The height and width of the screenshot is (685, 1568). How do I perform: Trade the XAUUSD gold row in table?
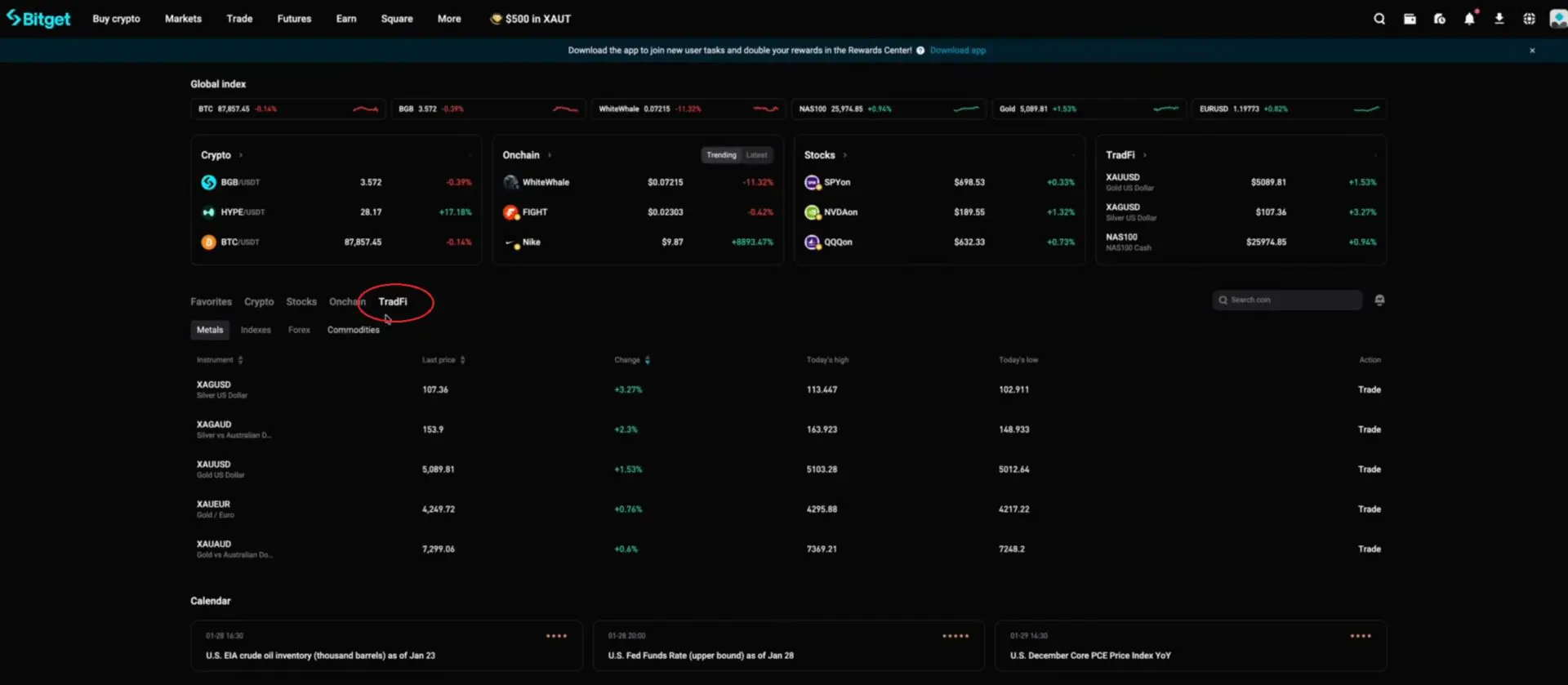[1370, 469]
